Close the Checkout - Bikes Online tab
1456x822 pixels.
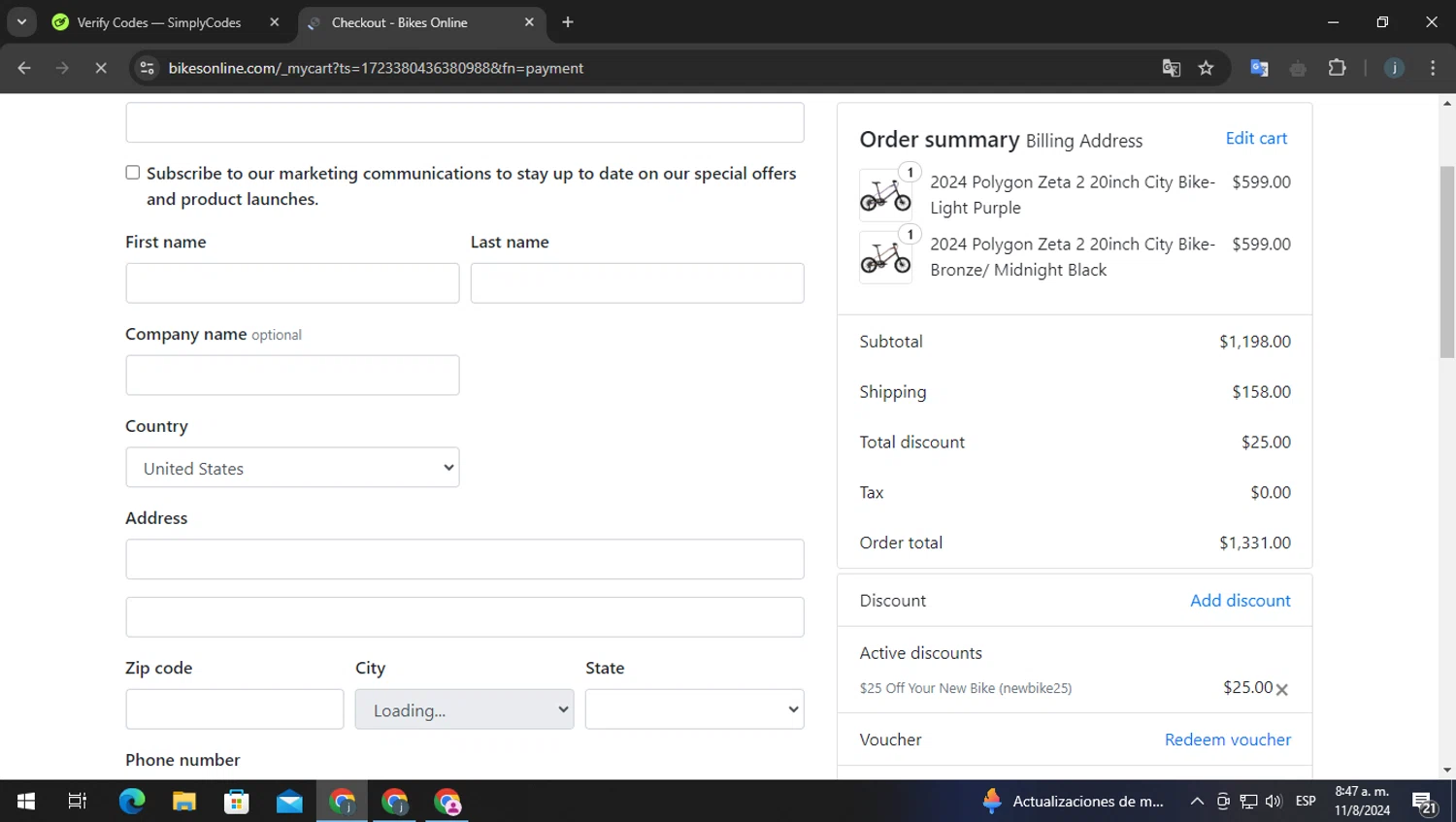tap(529, 22)
